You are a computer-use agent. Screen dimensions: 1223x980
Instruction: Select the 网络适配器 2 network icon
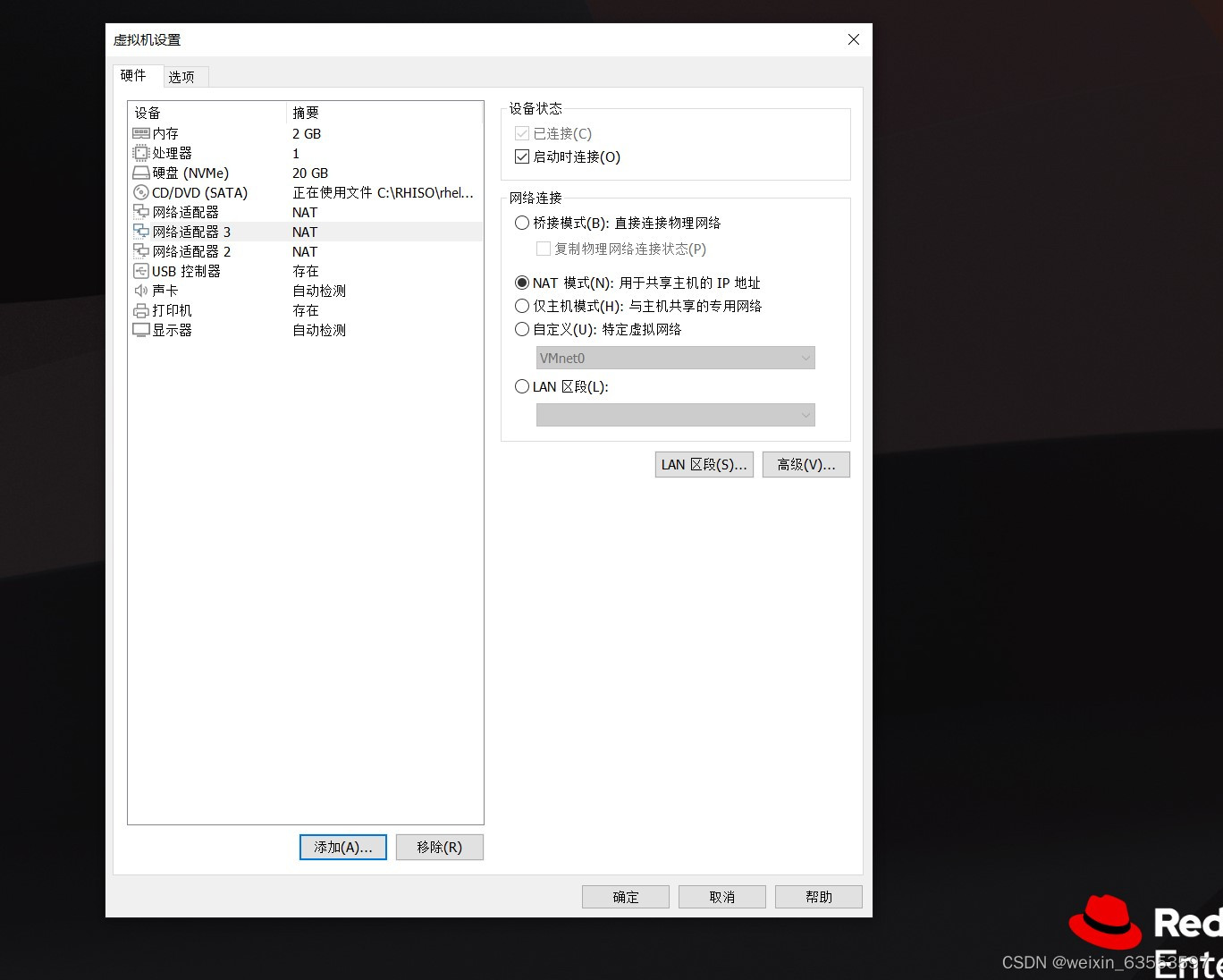tap(140, 251)
